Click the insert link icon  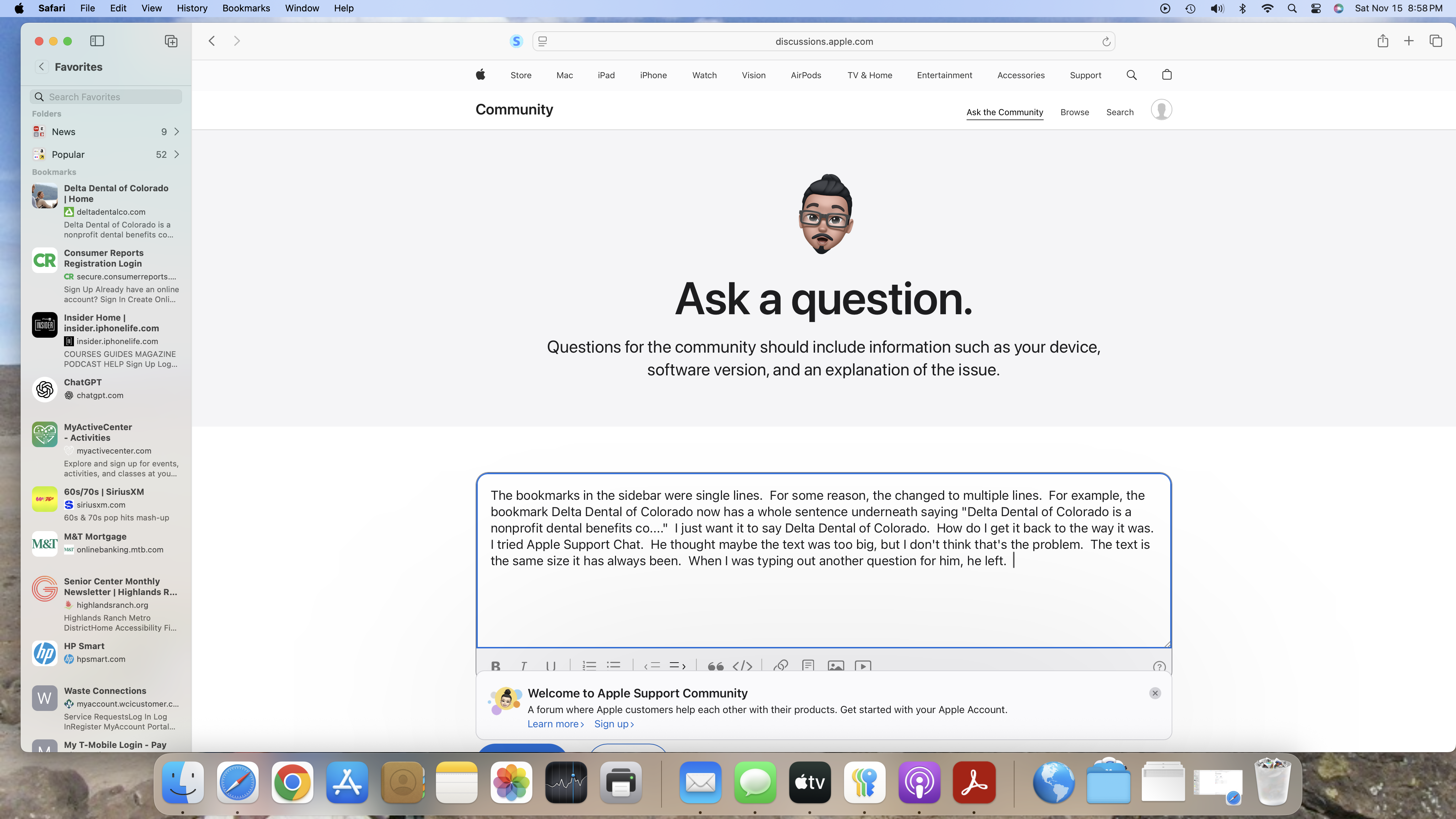781,666
